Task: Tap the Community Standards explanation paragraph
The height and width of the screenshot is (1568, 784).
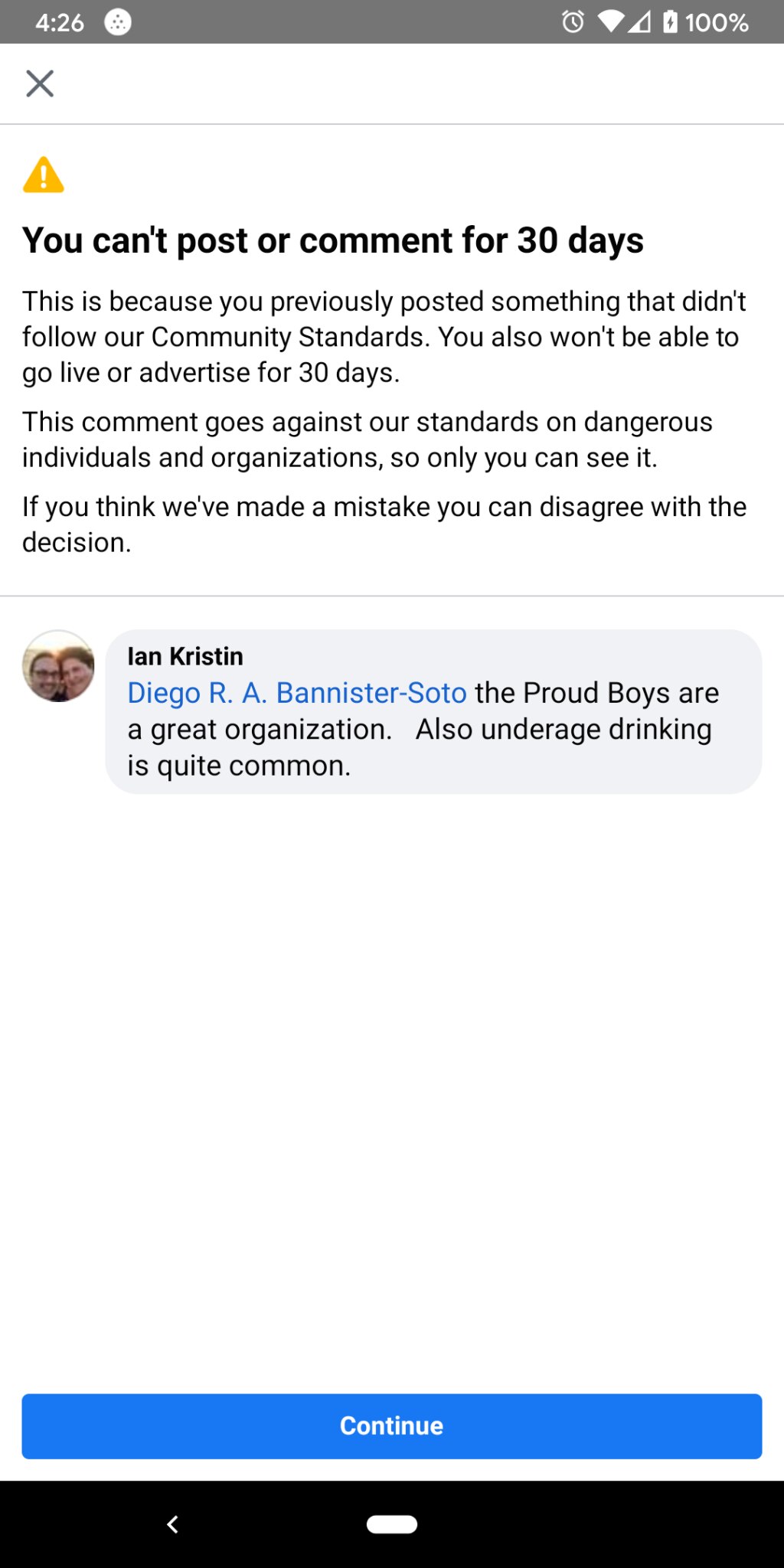Action: [384, 337]
